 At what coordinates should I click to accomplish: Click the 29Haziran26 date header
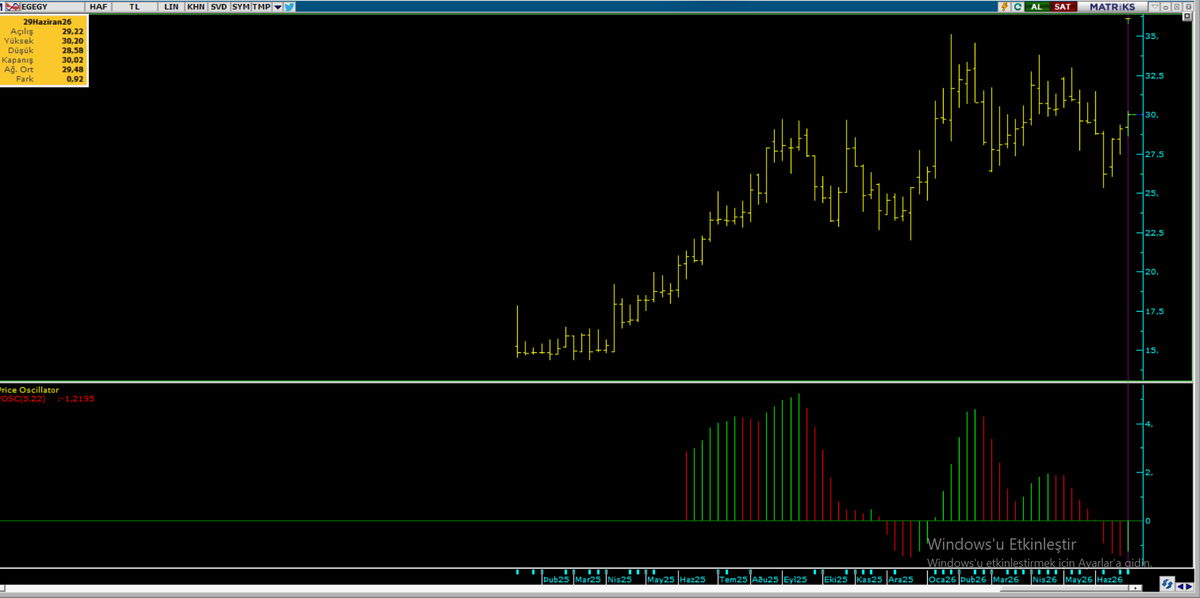pyautogui.click(x=47, y=21)
